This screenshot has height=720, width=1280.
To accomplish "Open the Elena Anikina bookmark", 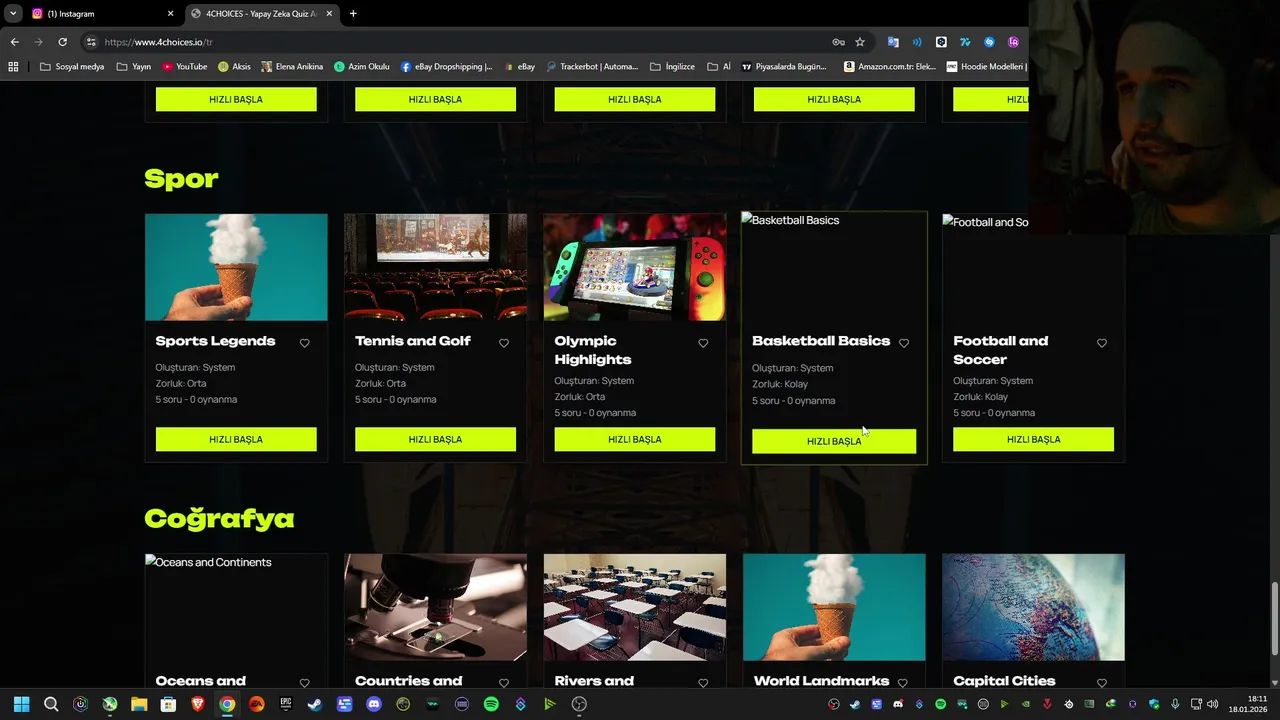I will [x=292, y=67].
